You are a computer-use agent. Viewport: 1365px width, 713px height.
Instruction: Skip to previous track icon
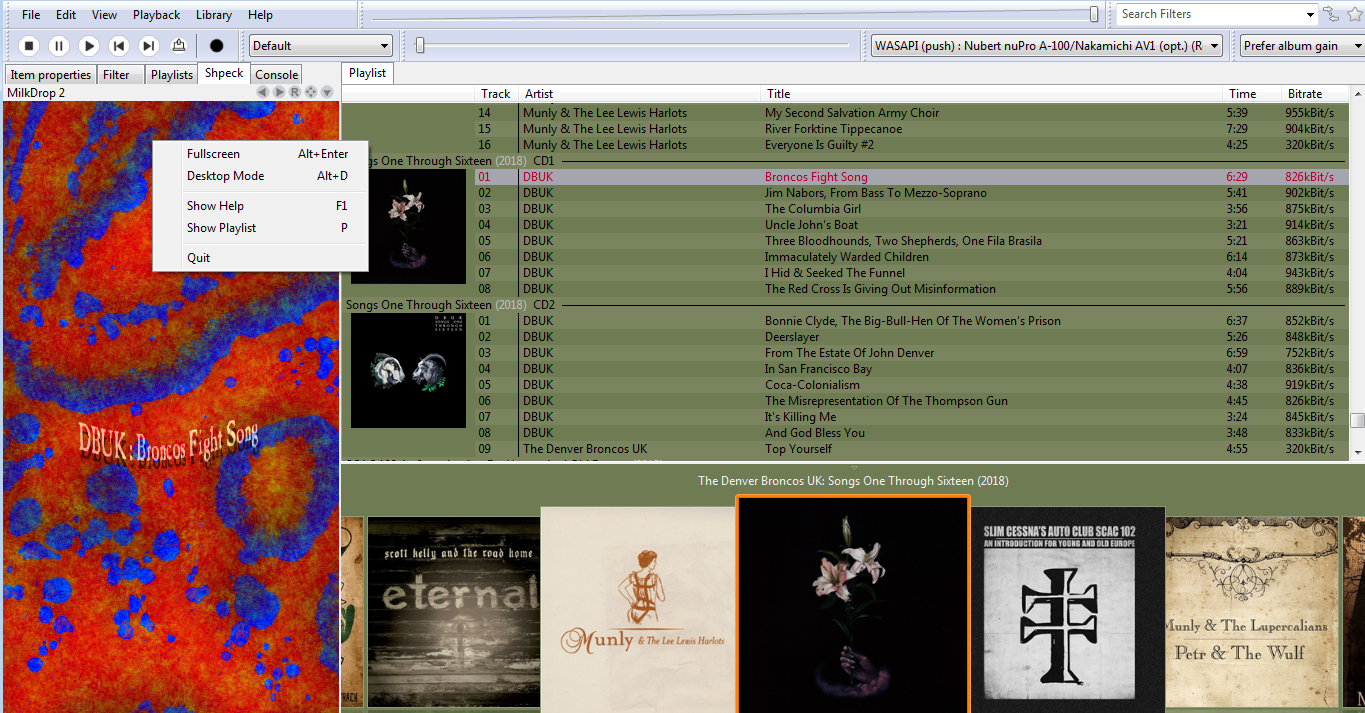(119, 45)
